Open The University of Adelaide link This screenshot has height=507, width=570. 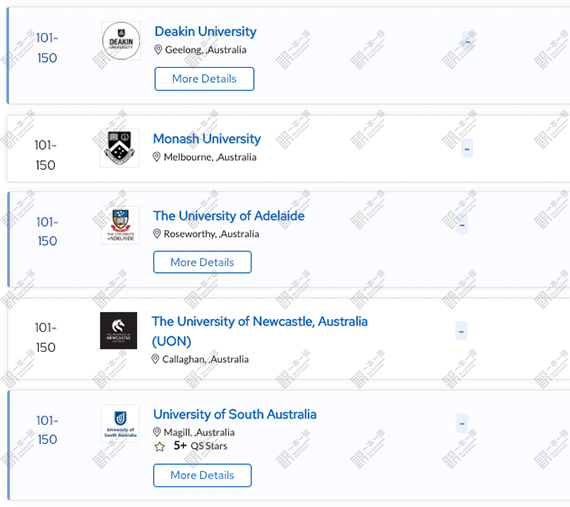pyautogui.click(x=229, y=216)
